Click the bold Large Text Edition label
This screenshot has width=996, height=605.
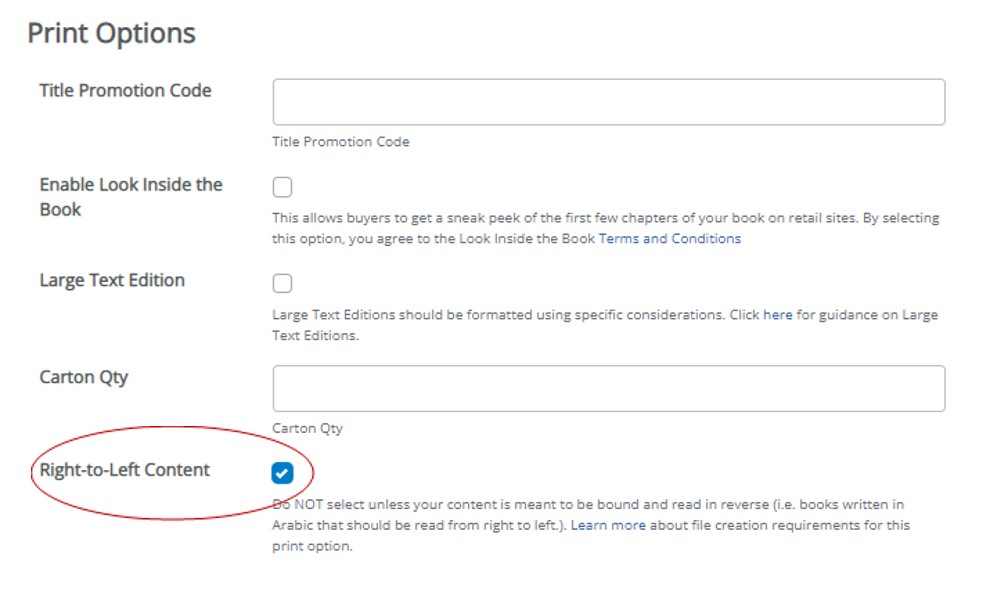click(x=112, y=281)
